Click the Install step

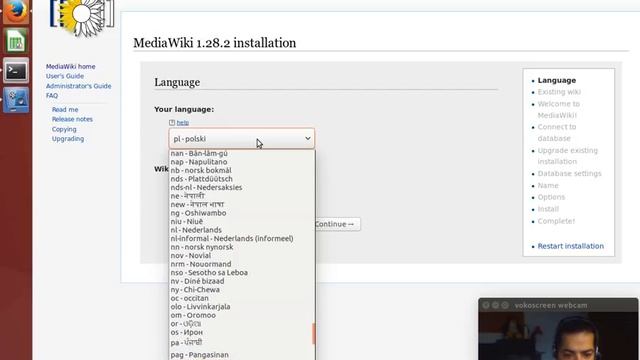point(548,209)
